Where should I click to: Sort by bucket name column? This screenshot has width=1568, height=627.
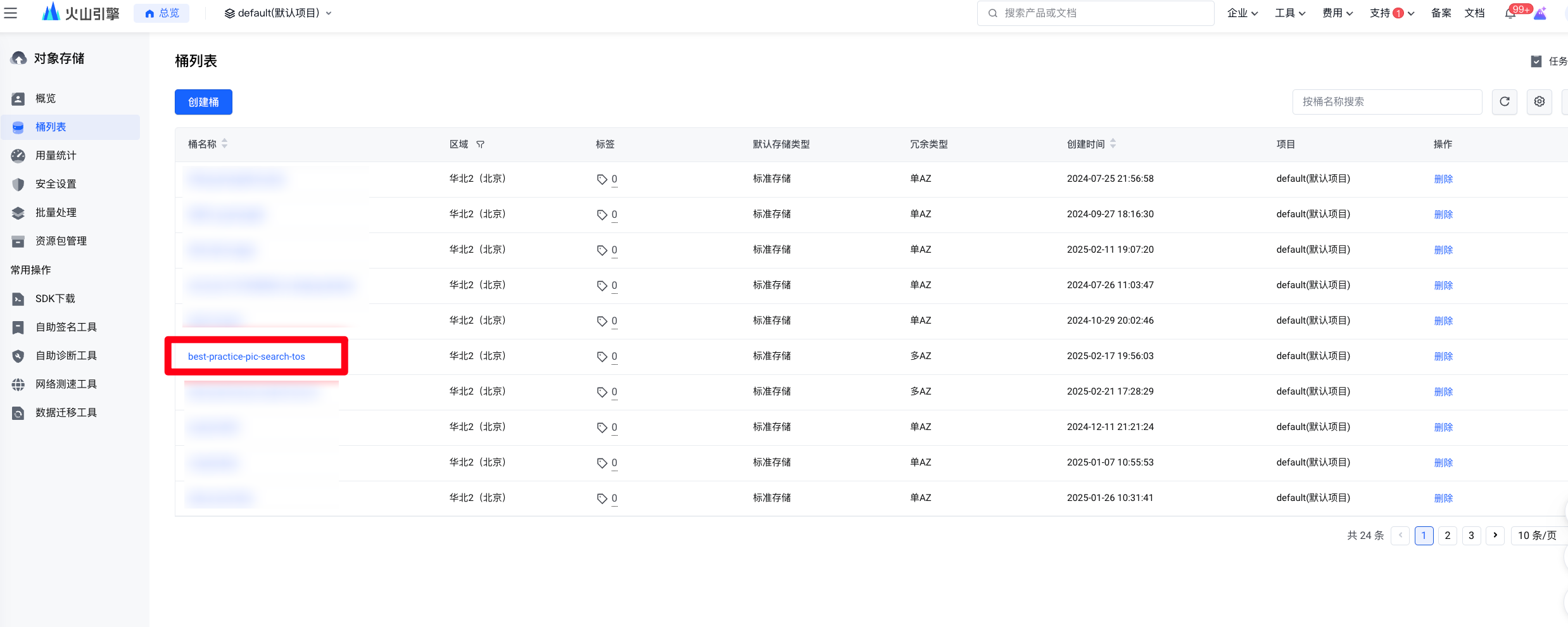click(224, 144)
